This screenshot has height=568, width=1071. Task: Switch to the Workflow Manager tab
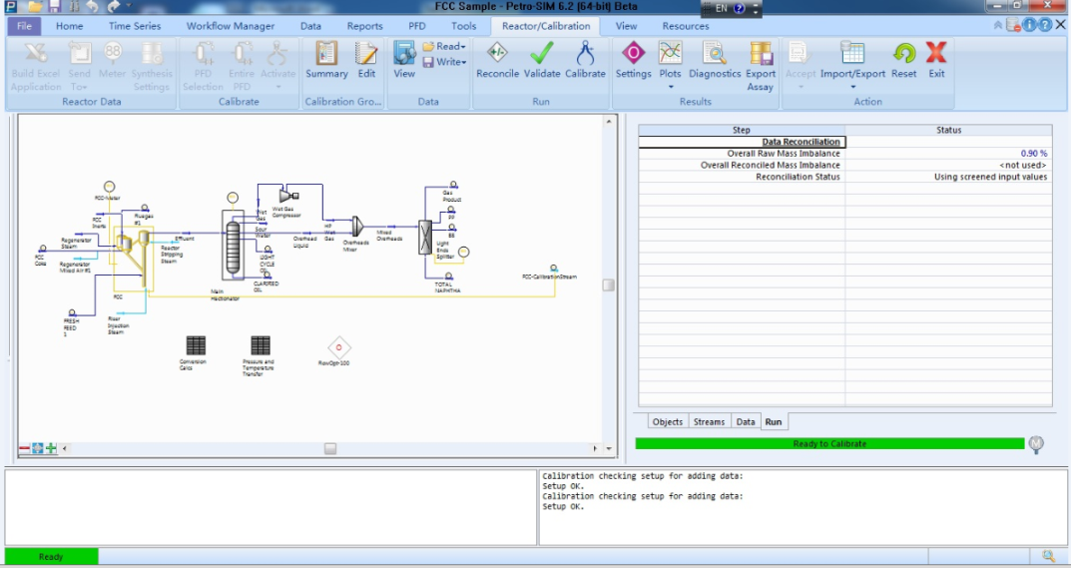(x=230, y=26)
